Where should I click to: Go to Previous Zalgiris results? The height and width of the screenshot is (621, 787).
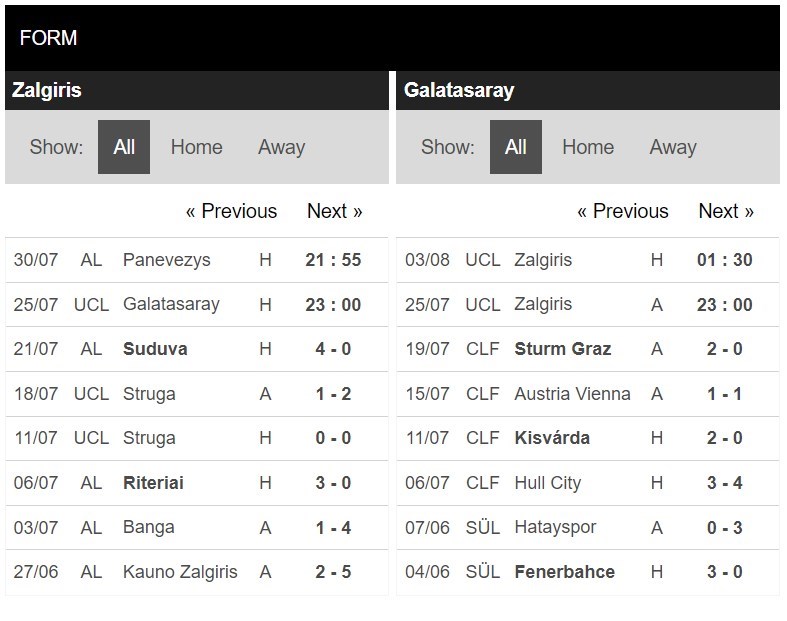(231, 211)
